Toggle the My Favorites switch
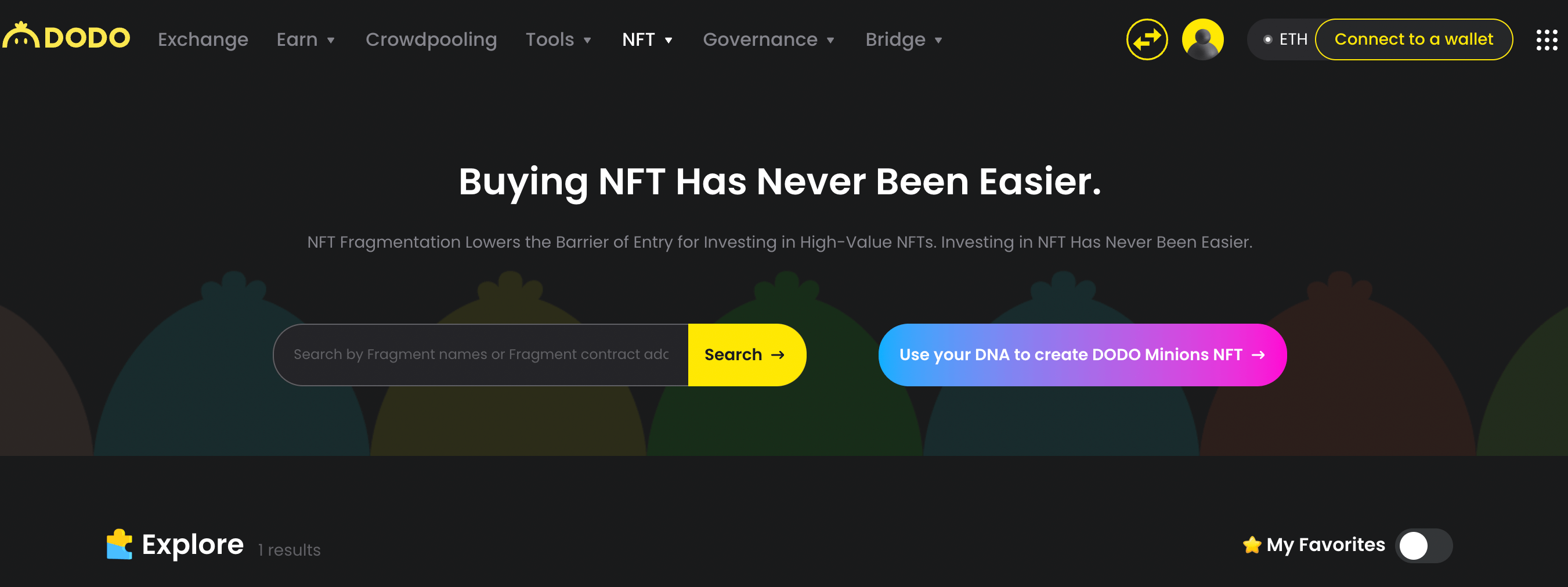This screenshot has width=1568, height=587. click(1424, 546)
